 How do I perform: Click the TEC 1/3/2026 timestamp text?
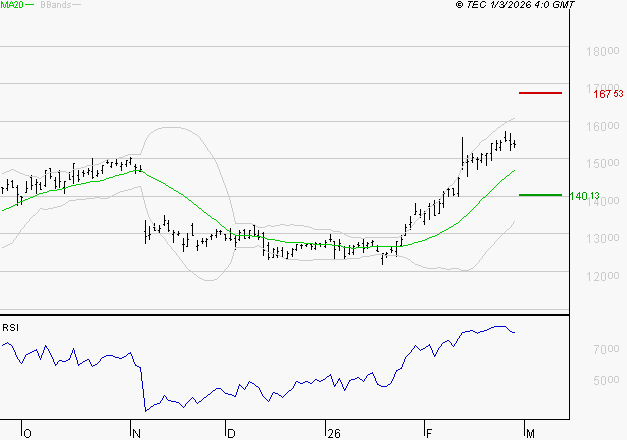[x=515, y=5]
